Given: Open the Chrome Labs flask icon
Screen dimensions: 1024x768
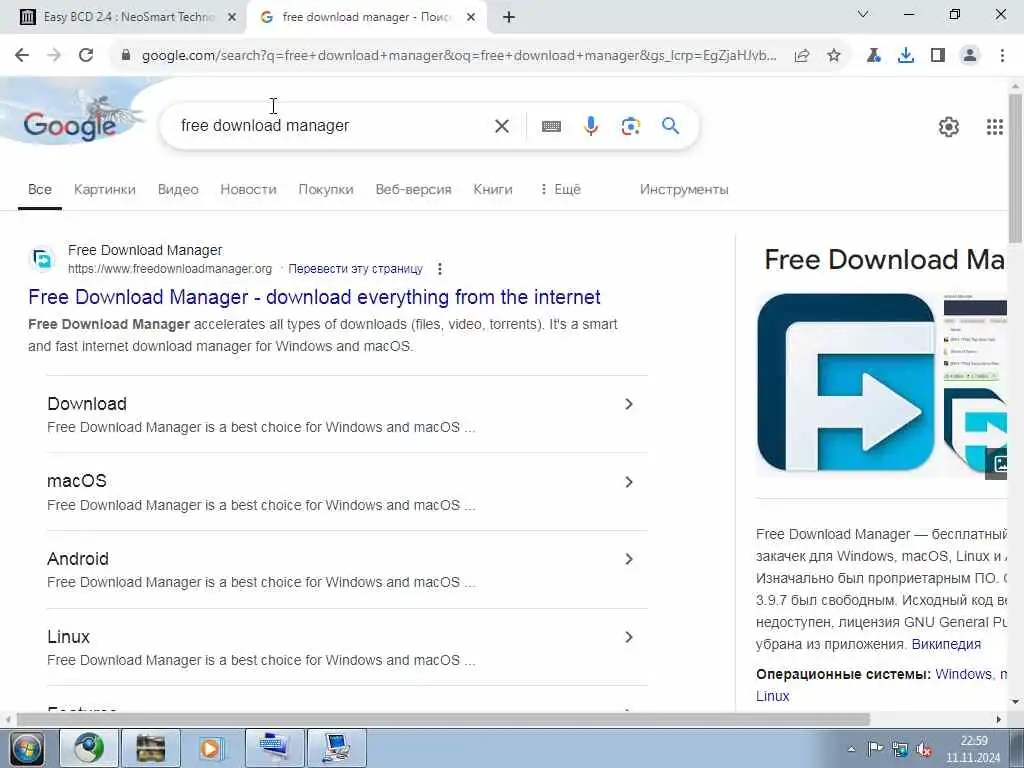Looking at the screenshot, I should [x=874, y=56].
